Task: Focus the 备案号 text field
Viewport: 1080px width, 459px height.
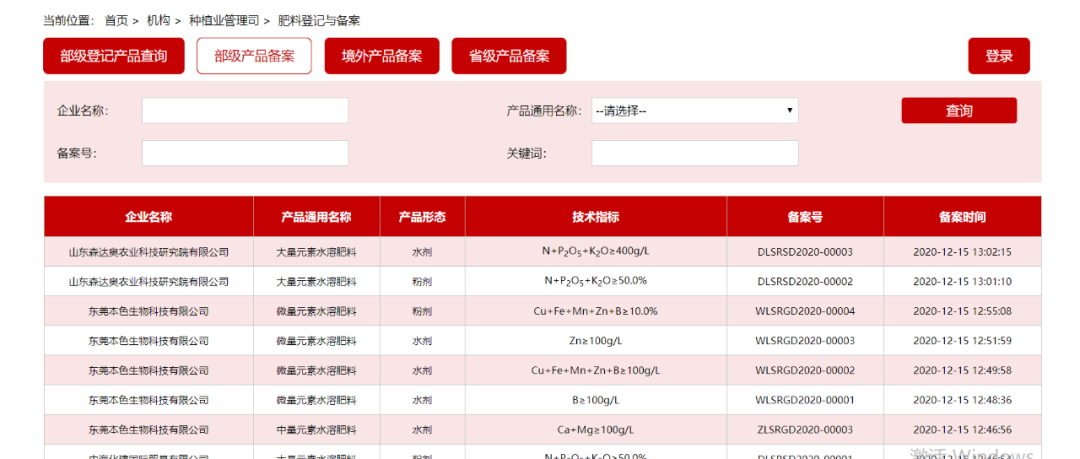Action: click(x=245, y=153)
